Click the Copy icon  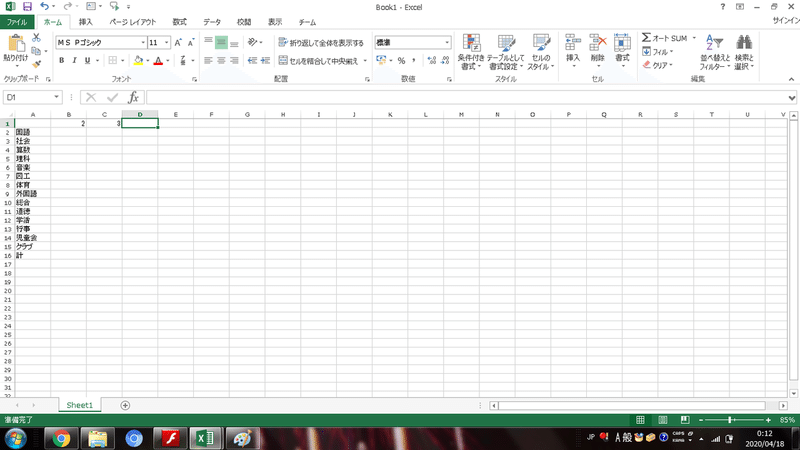(36, 51)
